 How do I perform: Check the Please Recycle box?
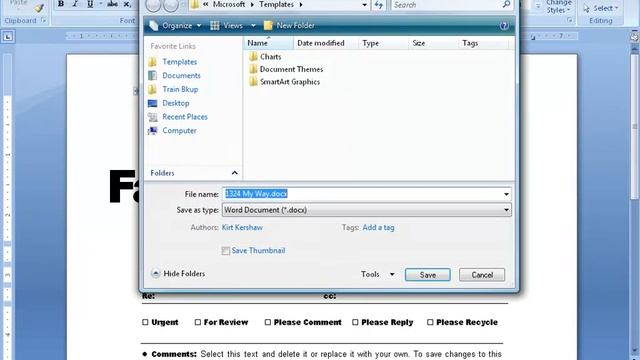coord(430,322)
